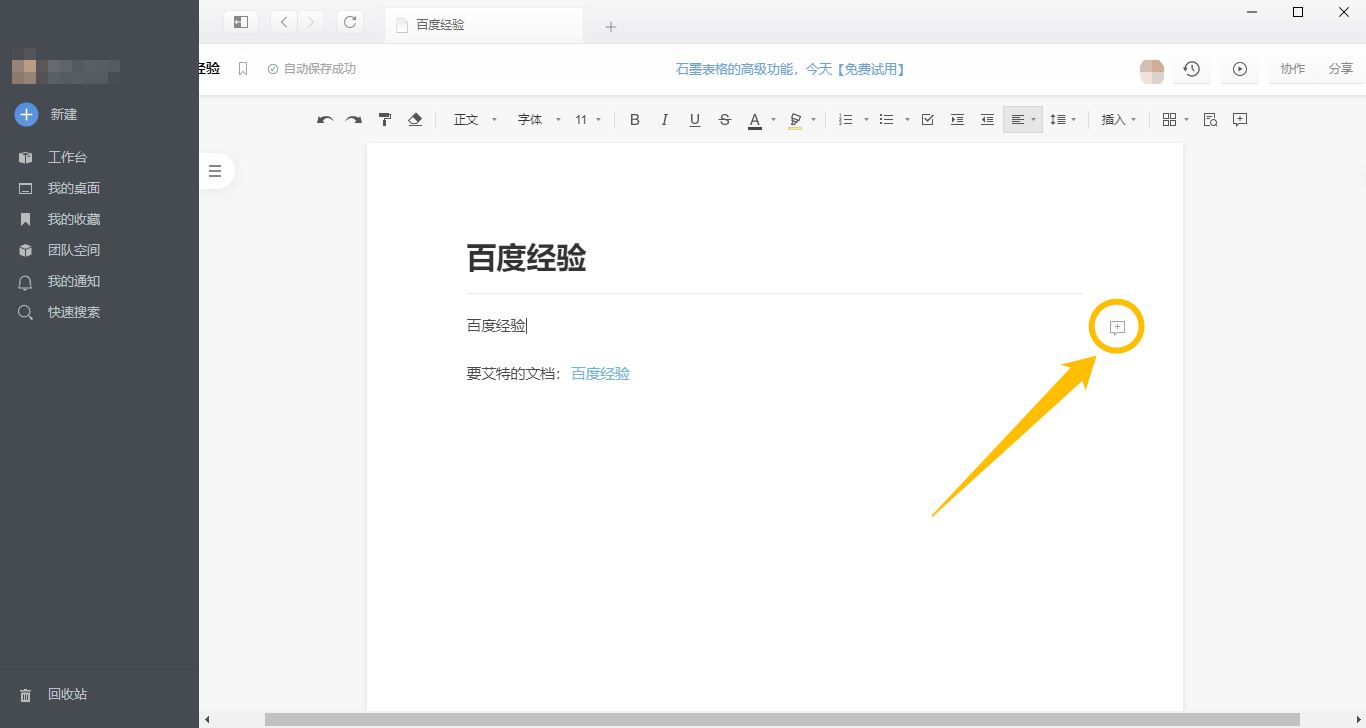Screen dimensions: 1366x728
Task: Start presentation play button
Action: point(1240,69)
